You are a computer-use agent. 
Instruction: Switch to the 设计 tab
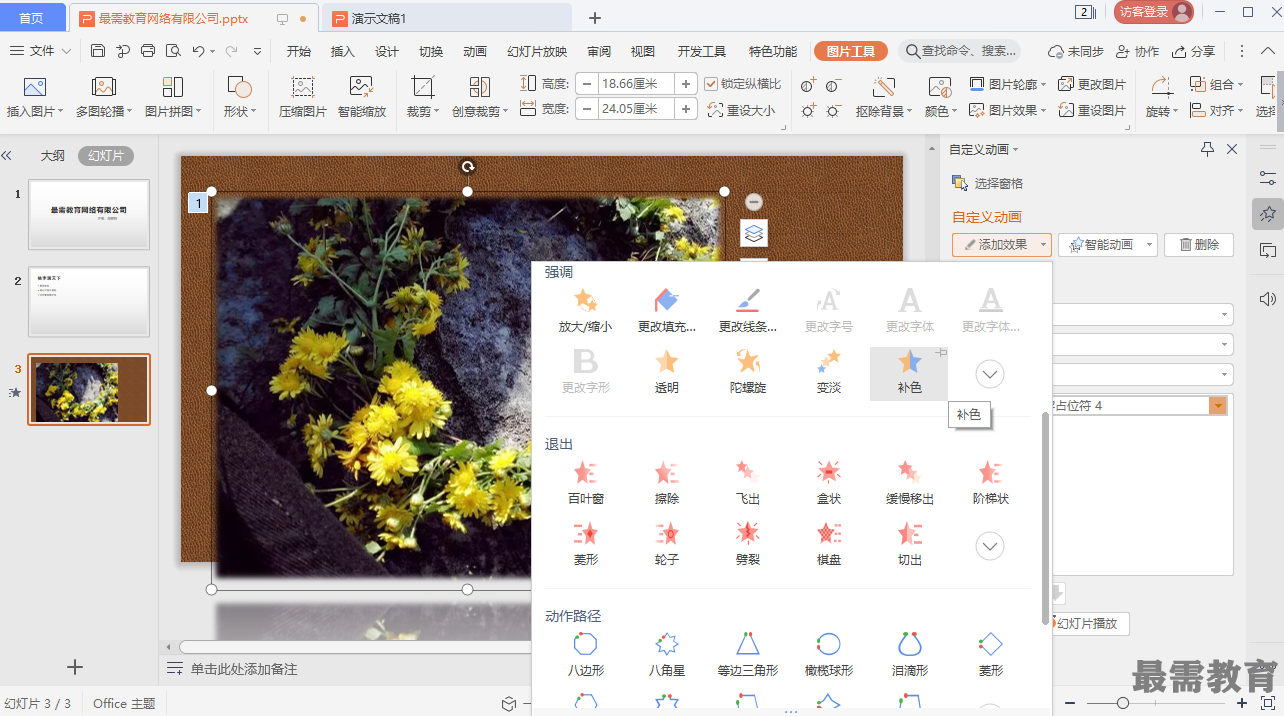[x=387, y=52]
